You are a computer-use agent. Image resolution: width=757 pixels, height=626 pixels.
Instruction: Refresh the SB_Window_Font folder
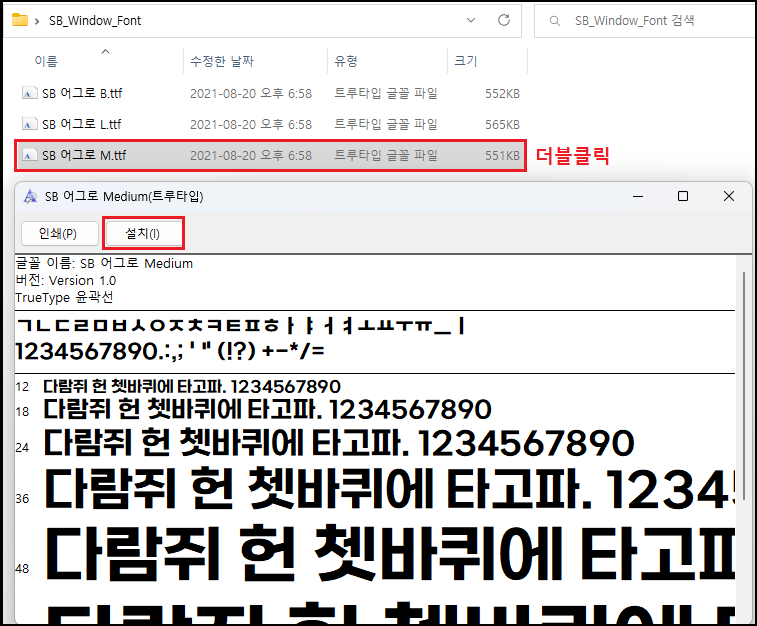tap(504, 20)
